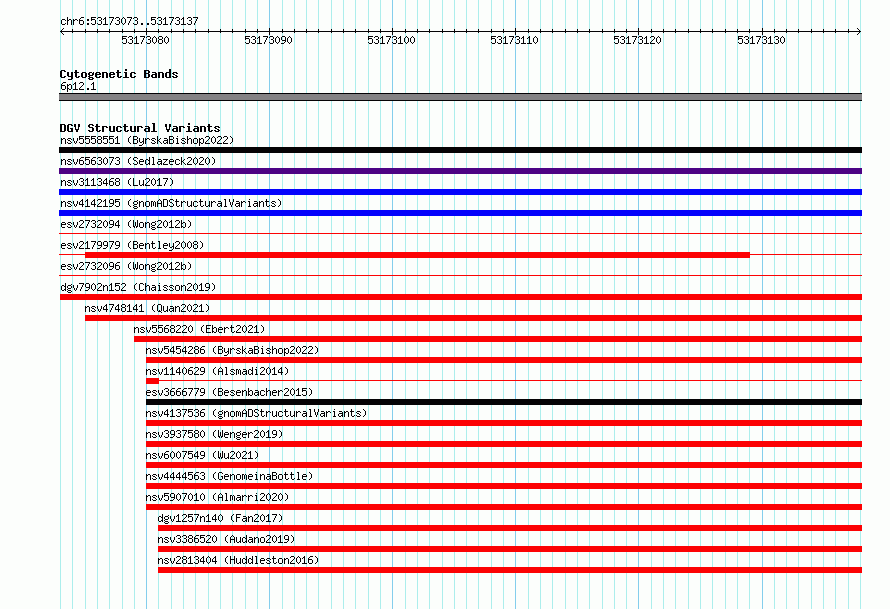Click the blue nsv3113468 variant bar
Screen dimensions: 890x609
click(x=460, y=192)
